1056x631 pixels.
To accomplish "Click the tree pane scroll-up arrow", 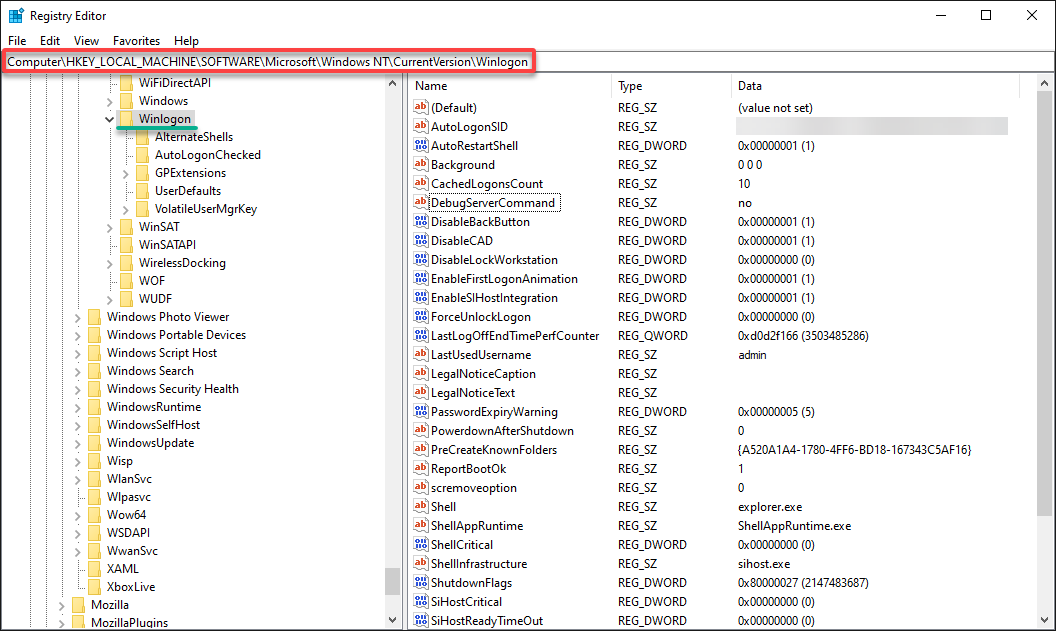I will tap(393, 84).
